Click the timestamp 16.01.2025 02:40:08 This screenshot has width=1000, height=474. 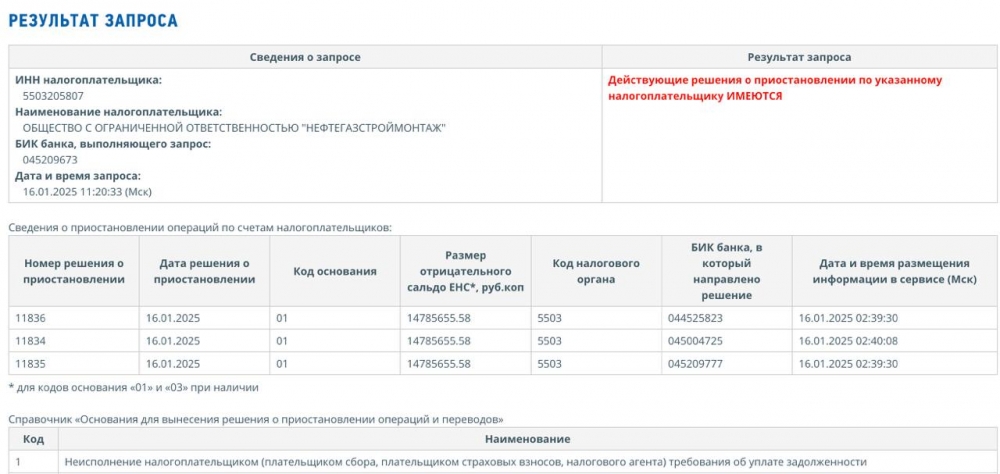(x=848, y=341)
